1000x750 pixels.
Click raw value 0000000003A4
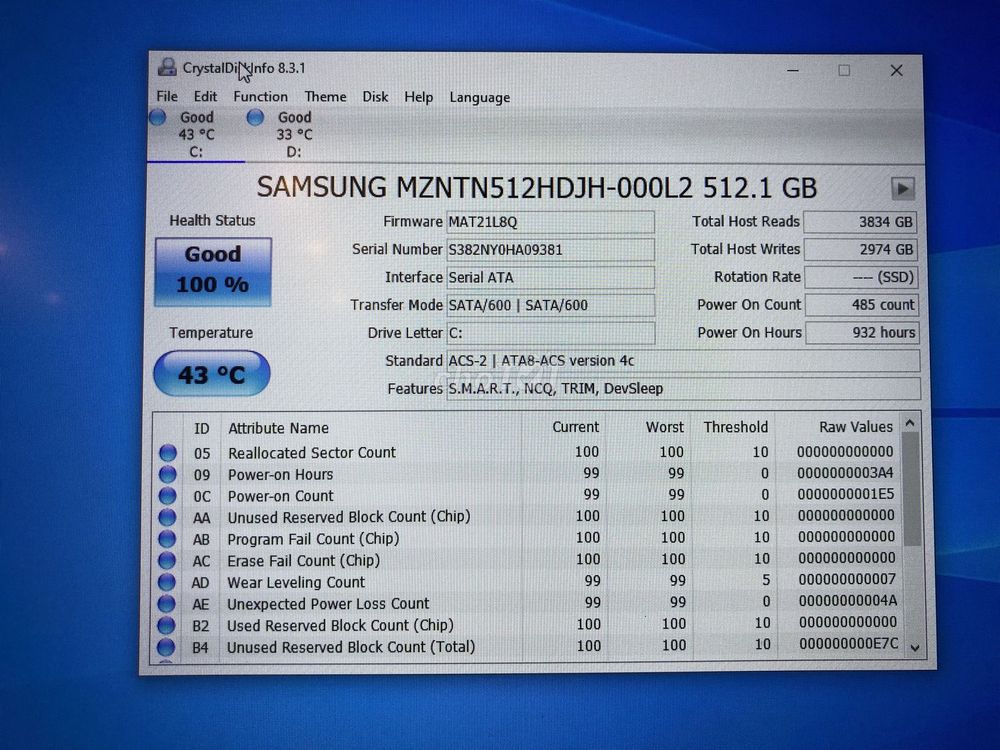coord(845,473)
